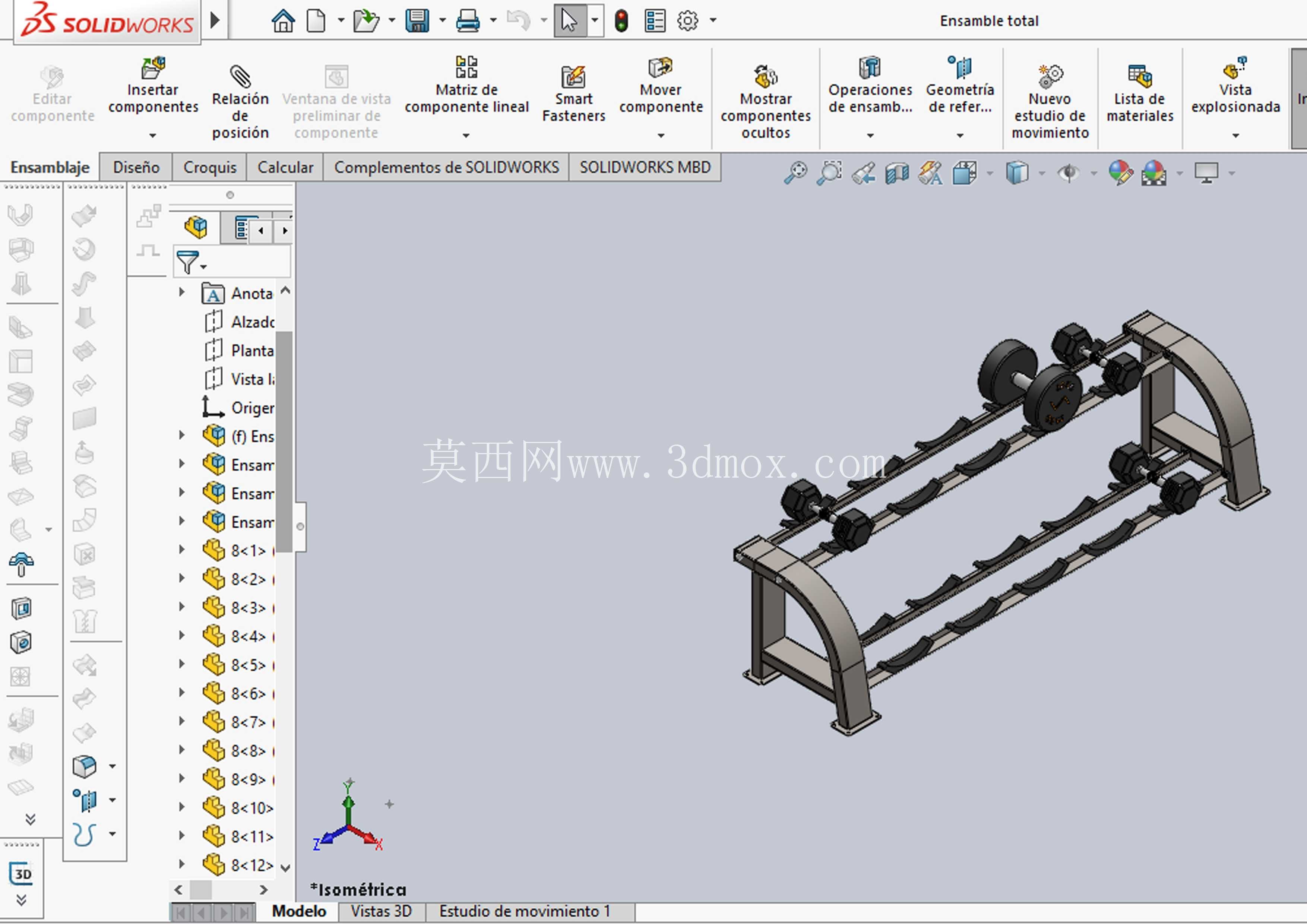
Task: Click feature tree vertical scrollbar thumb
Action: tap(285, 441)
